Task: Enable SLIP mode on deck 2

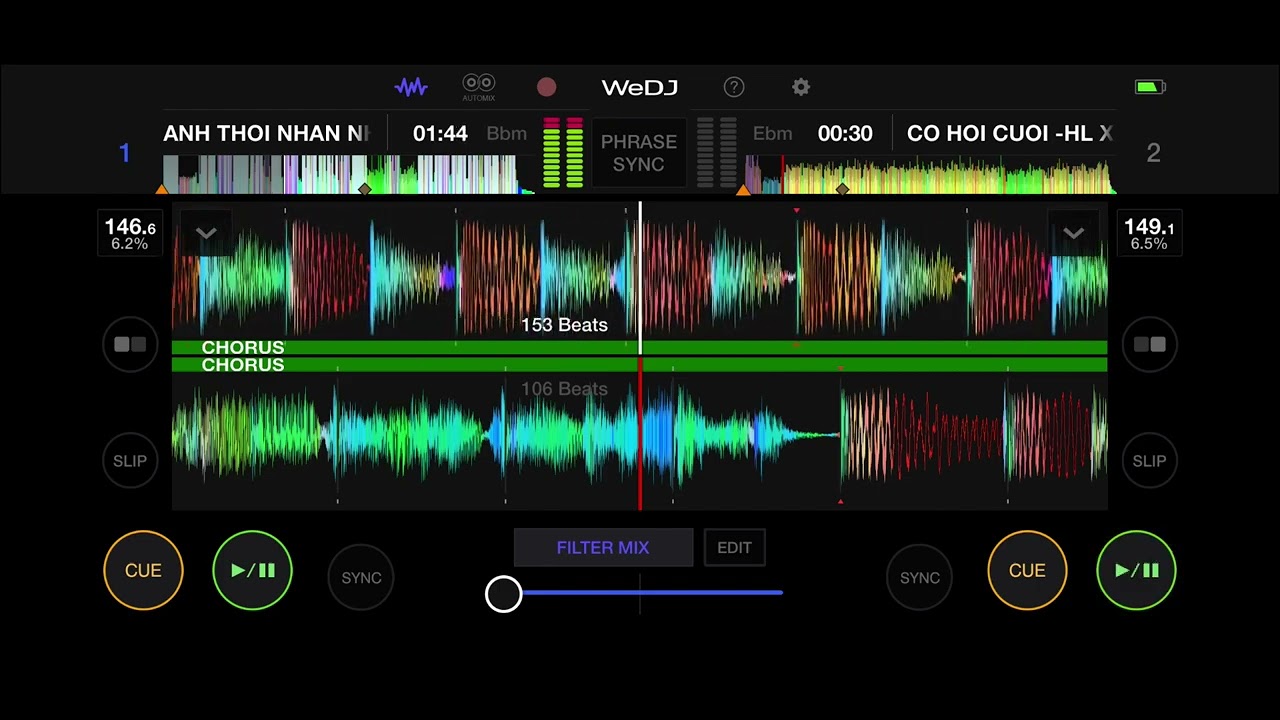Action: [x=1149, y=461]
